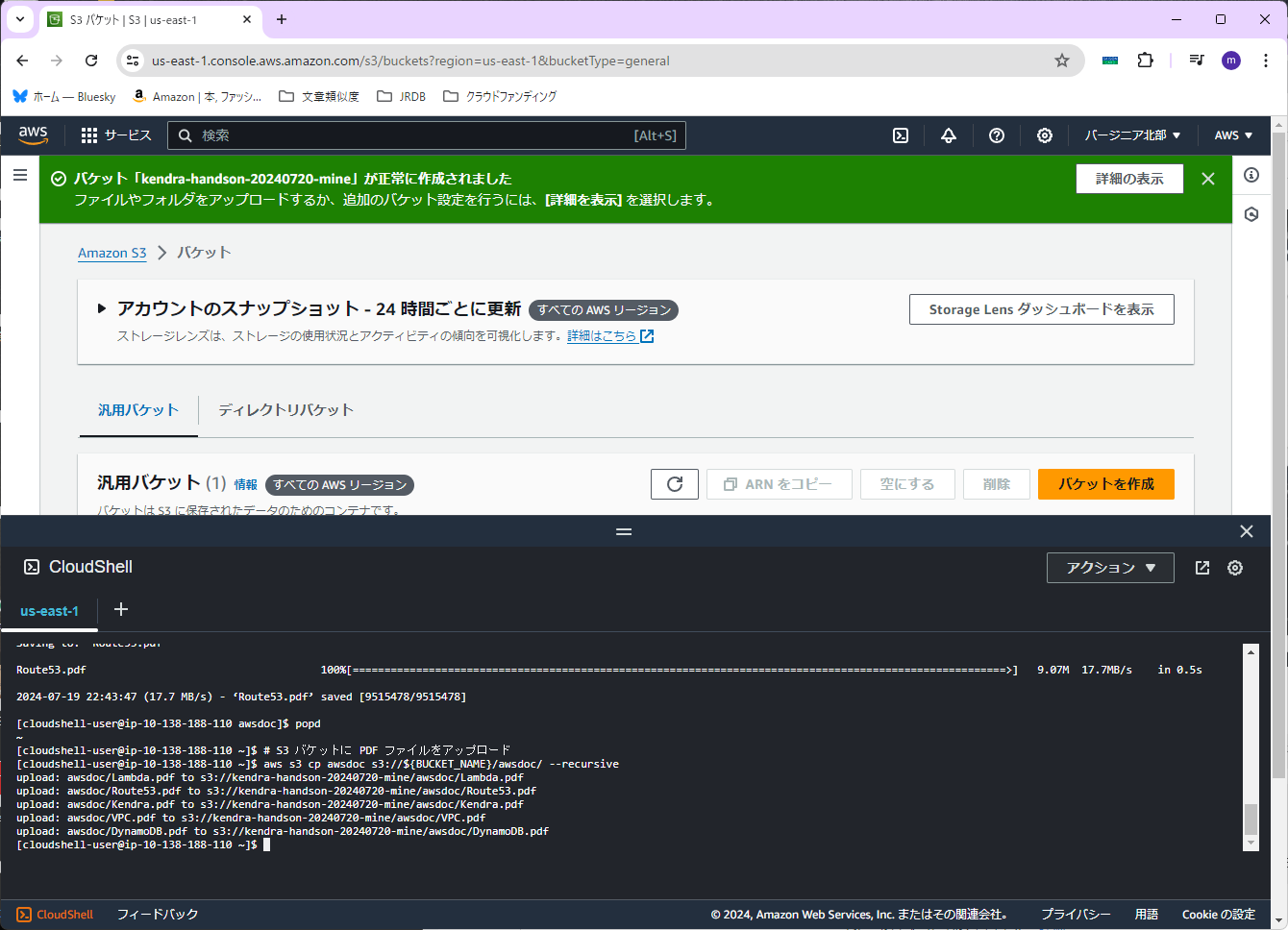Open the info panel icon on the right edge

[1251, 175]
